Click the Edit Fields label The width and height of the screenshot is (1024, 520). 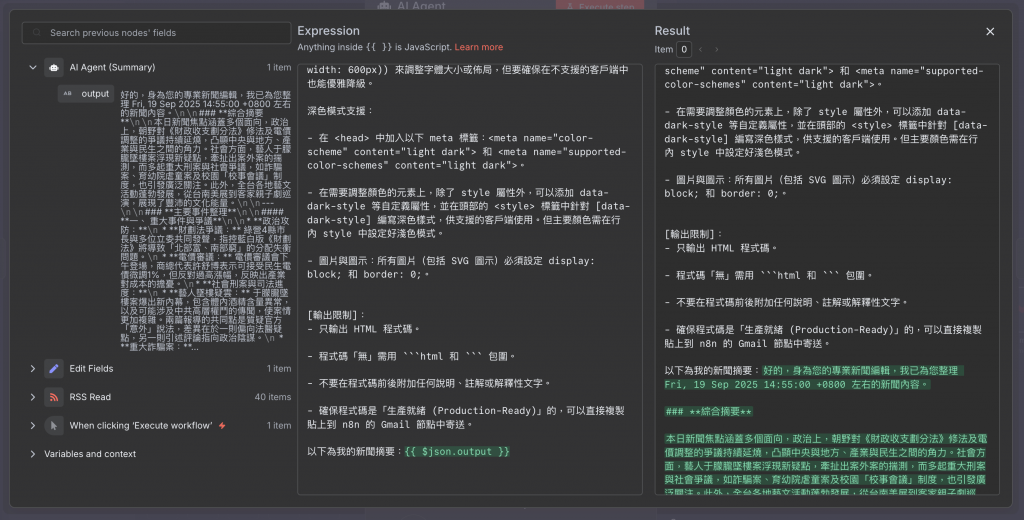(91, 368)
